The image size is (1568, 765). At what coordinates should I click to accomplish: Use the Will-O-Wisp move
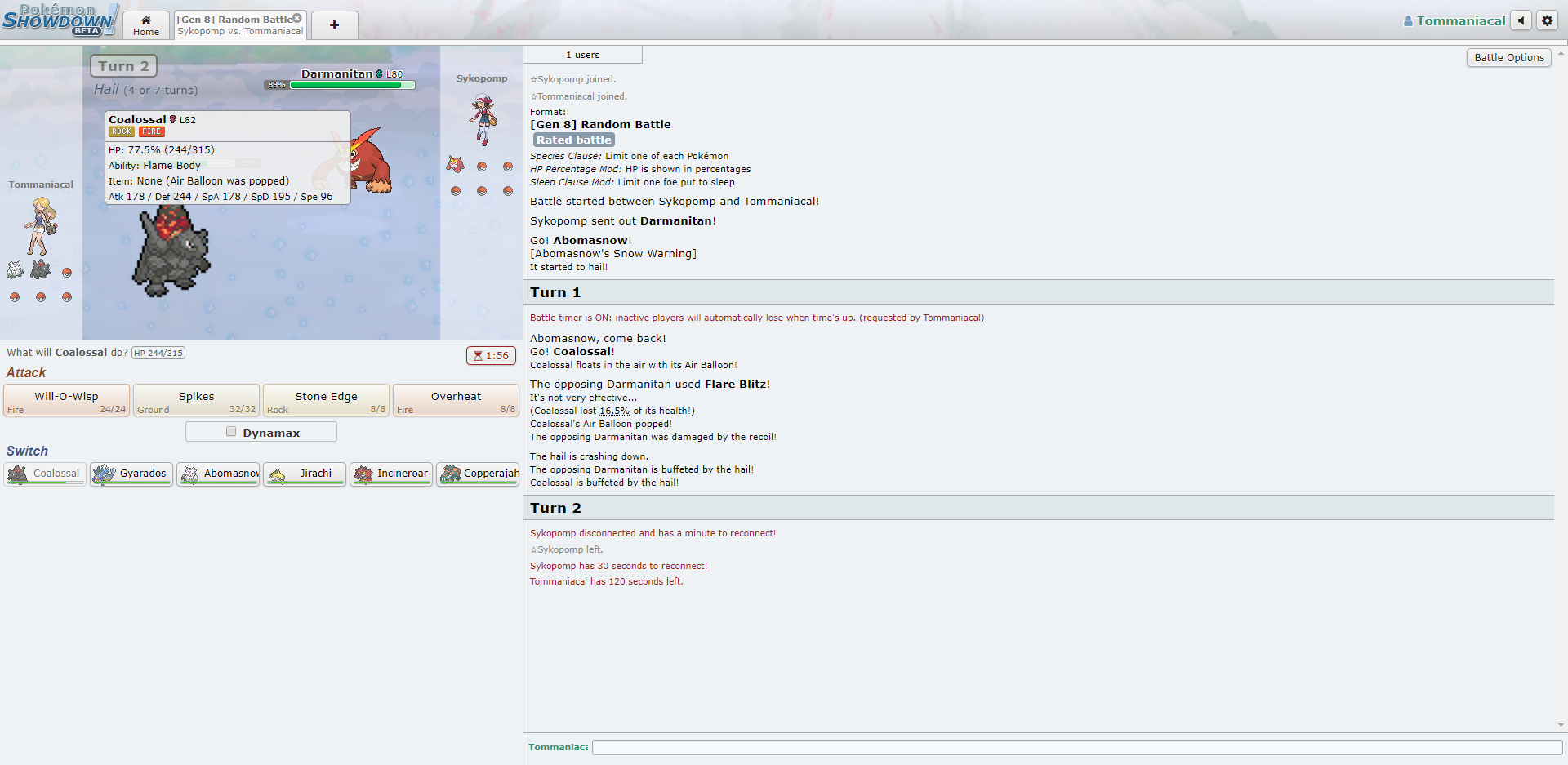tap(66, 400)
